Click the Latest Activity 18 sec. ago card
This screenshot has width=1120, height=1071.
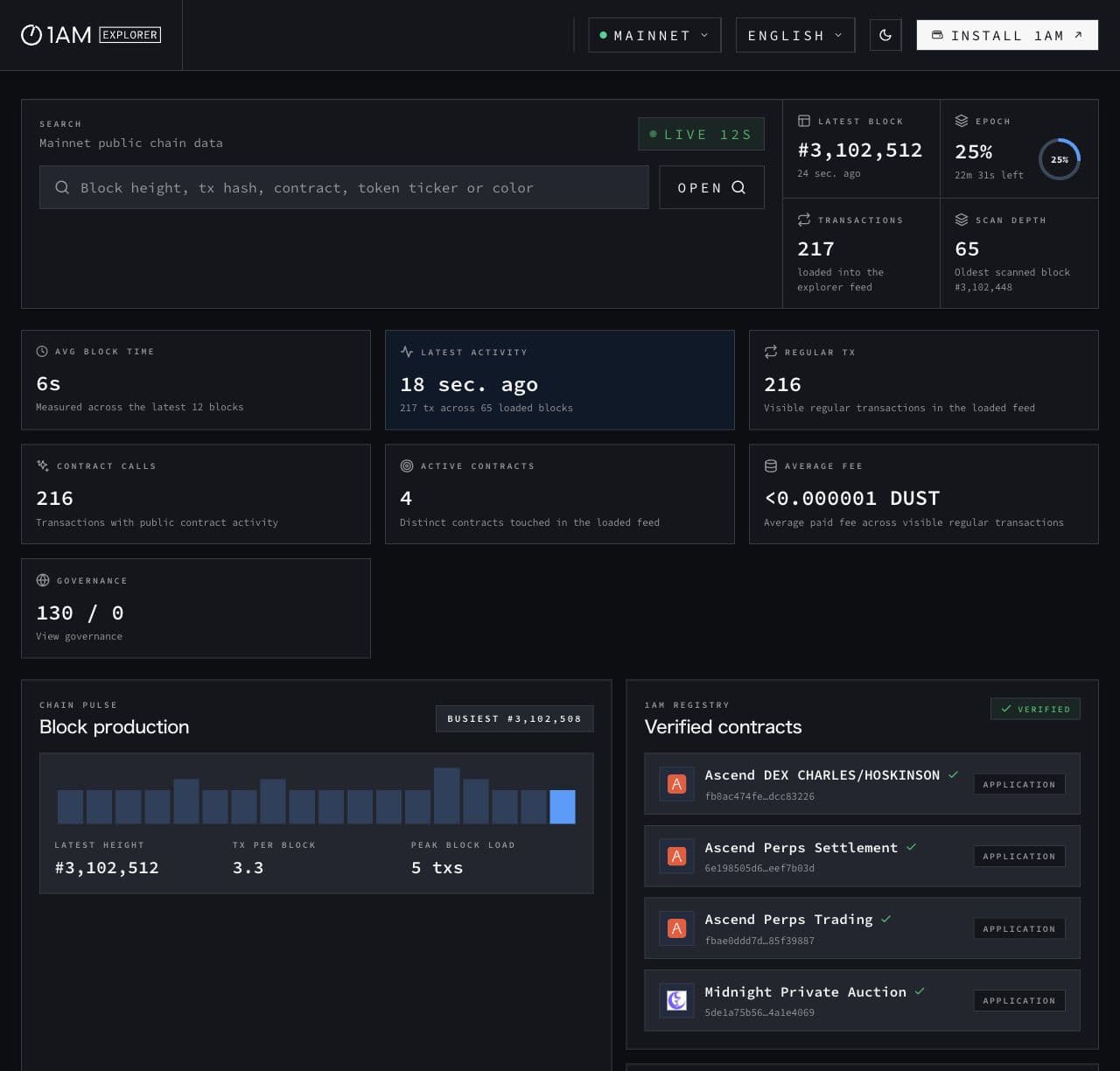point(560,380)
